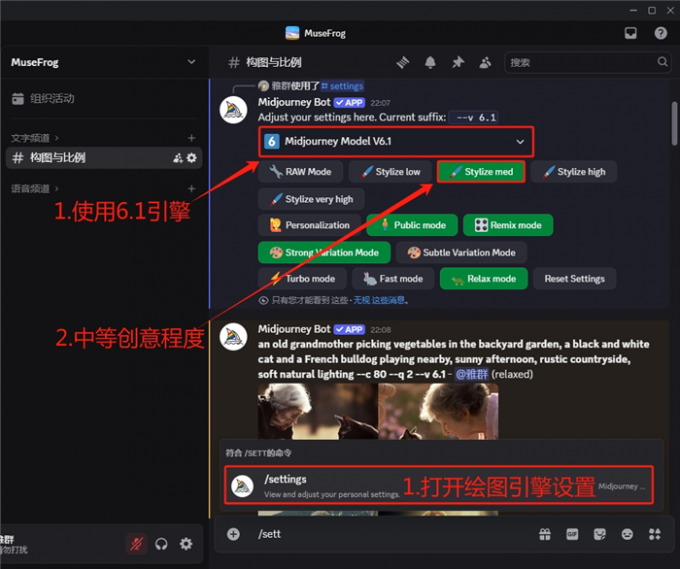Select the 构图与比例 channel
680x569 pixels.
point(104,158)
